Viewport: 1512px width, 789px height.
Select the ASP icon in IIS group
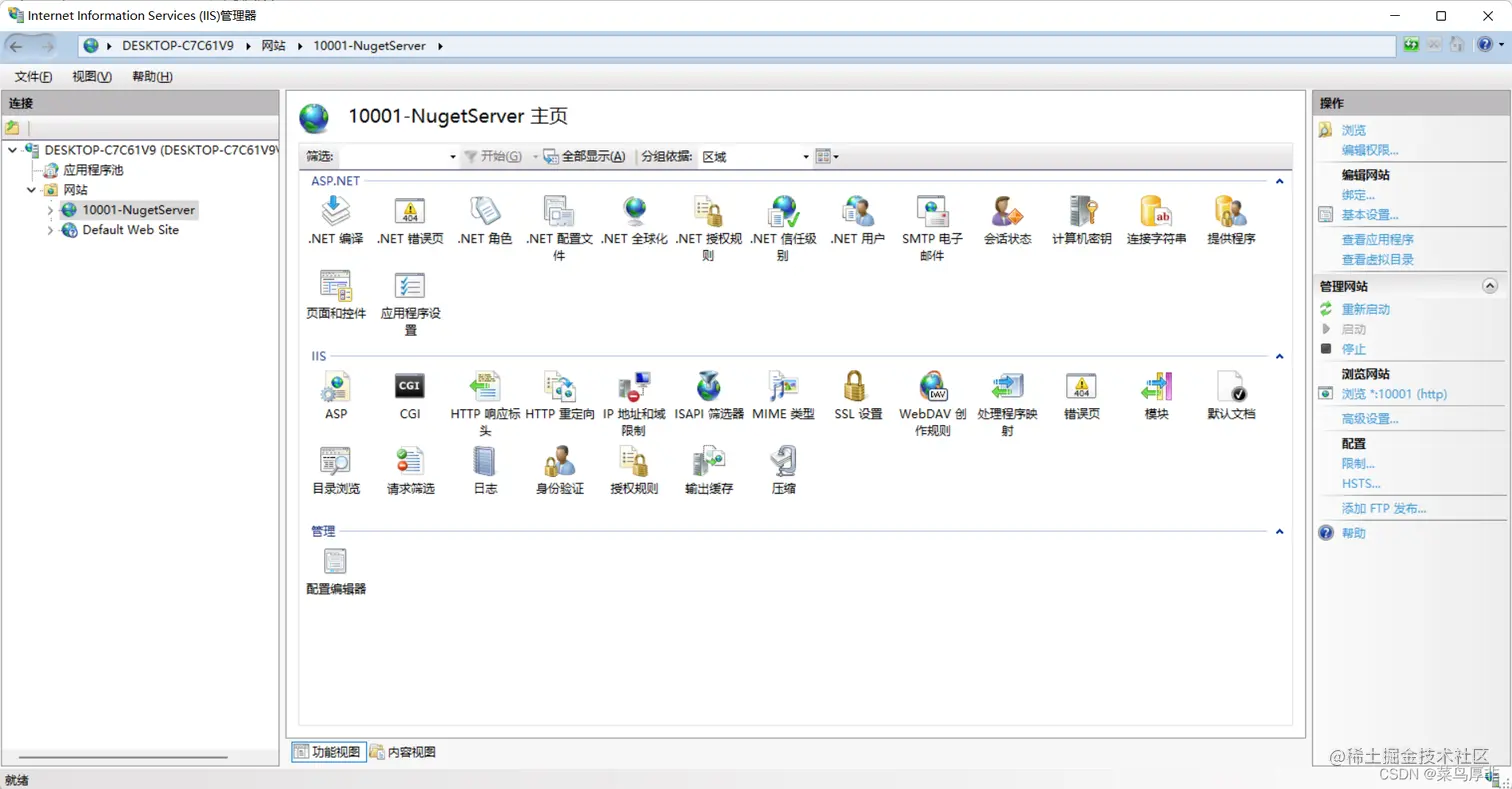coord(335,386)
